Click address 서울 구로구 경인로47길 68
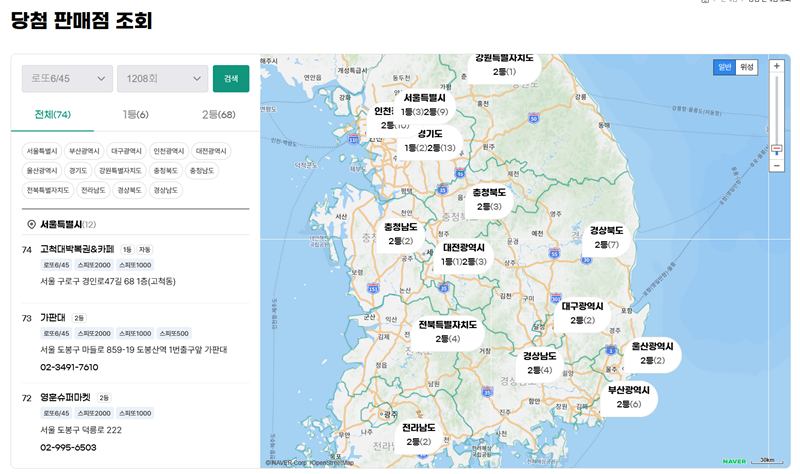800x474 pixels. pos(108,281)
